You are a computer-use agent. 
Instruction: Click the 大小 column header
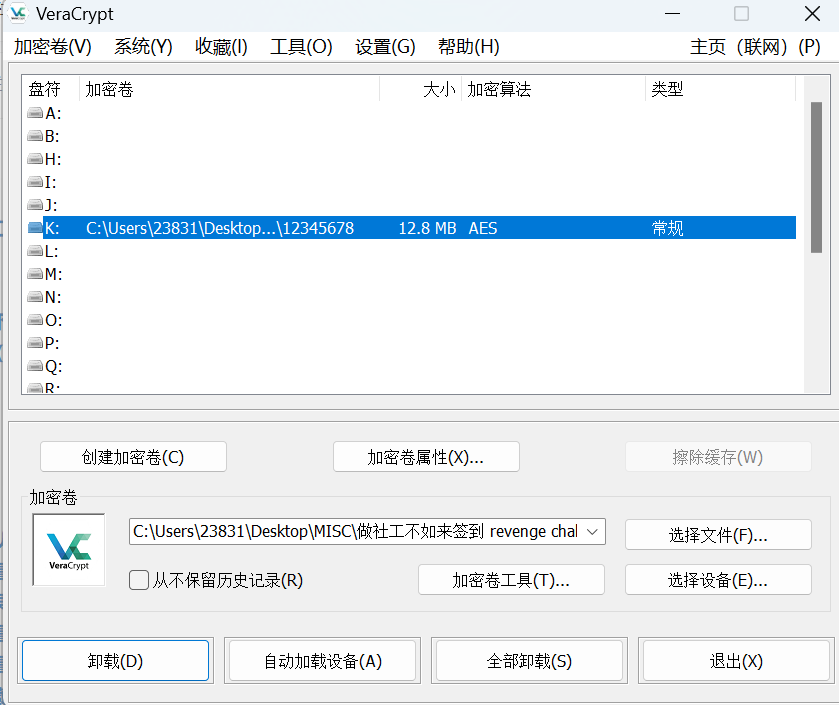[x=421, y=89]
